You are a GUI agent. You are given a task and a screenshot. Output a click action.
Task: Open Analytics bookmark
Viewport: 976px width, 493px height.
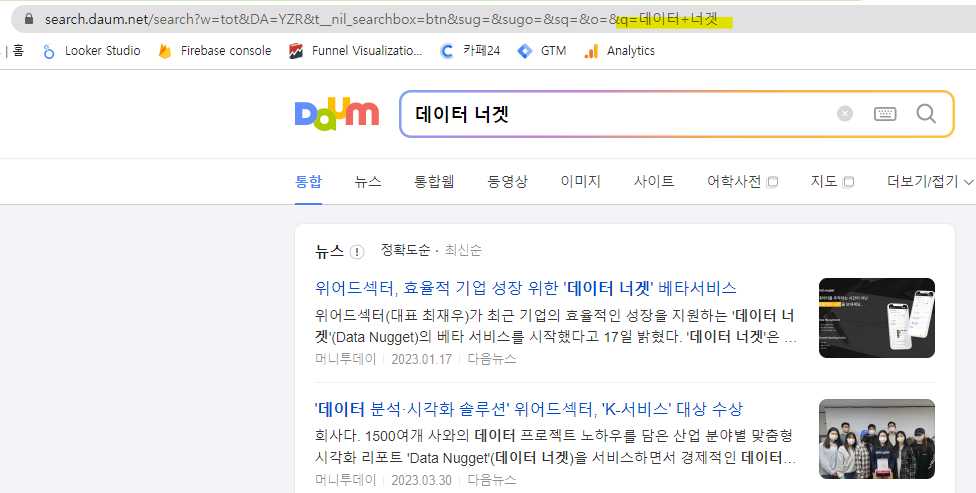[619, 51]
